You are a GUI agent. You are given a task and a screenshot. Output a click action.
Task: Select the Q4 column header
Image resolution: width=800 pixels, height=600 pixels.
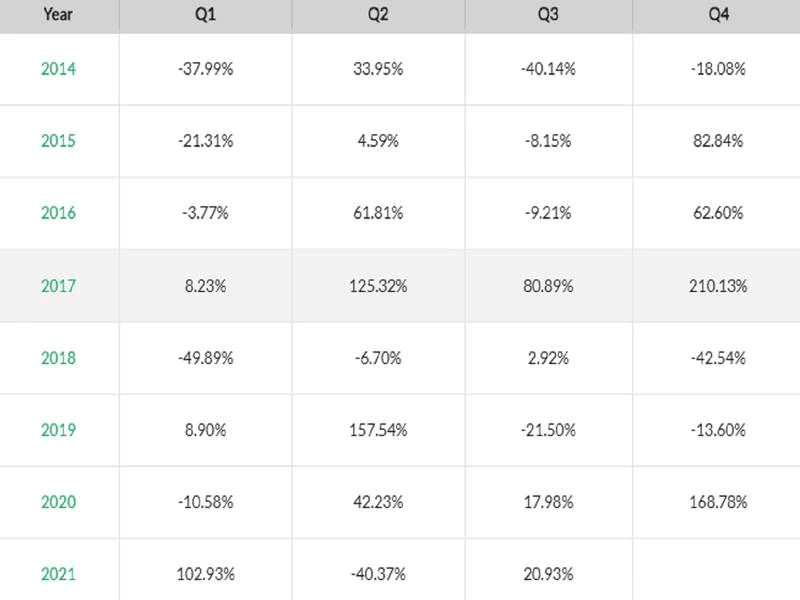[x=716, y=15]
